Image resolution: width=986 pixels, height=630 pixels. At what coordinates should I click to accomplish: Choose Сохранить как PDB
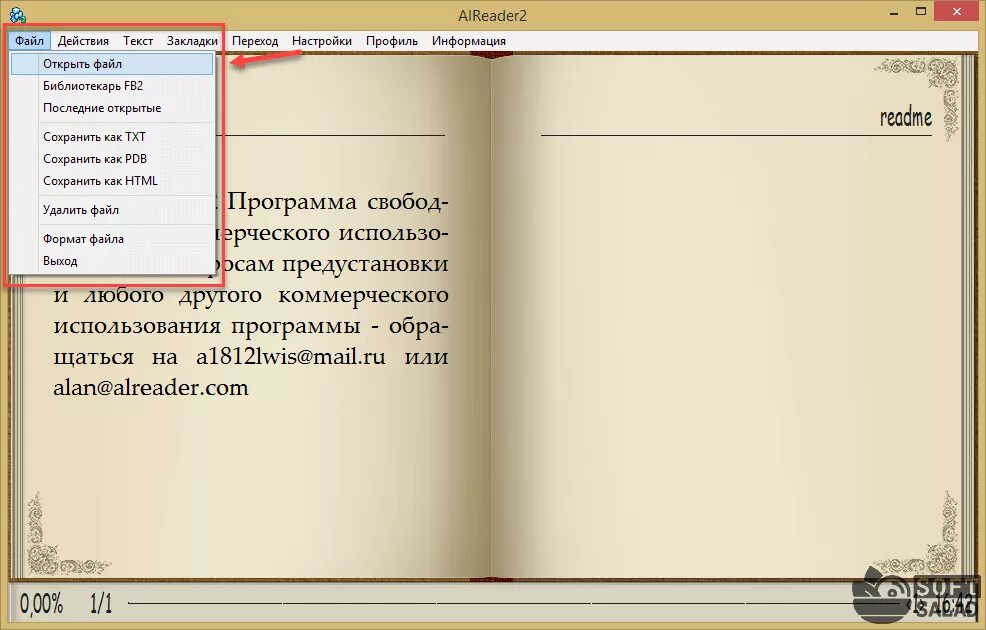click(x=112, y=159)
